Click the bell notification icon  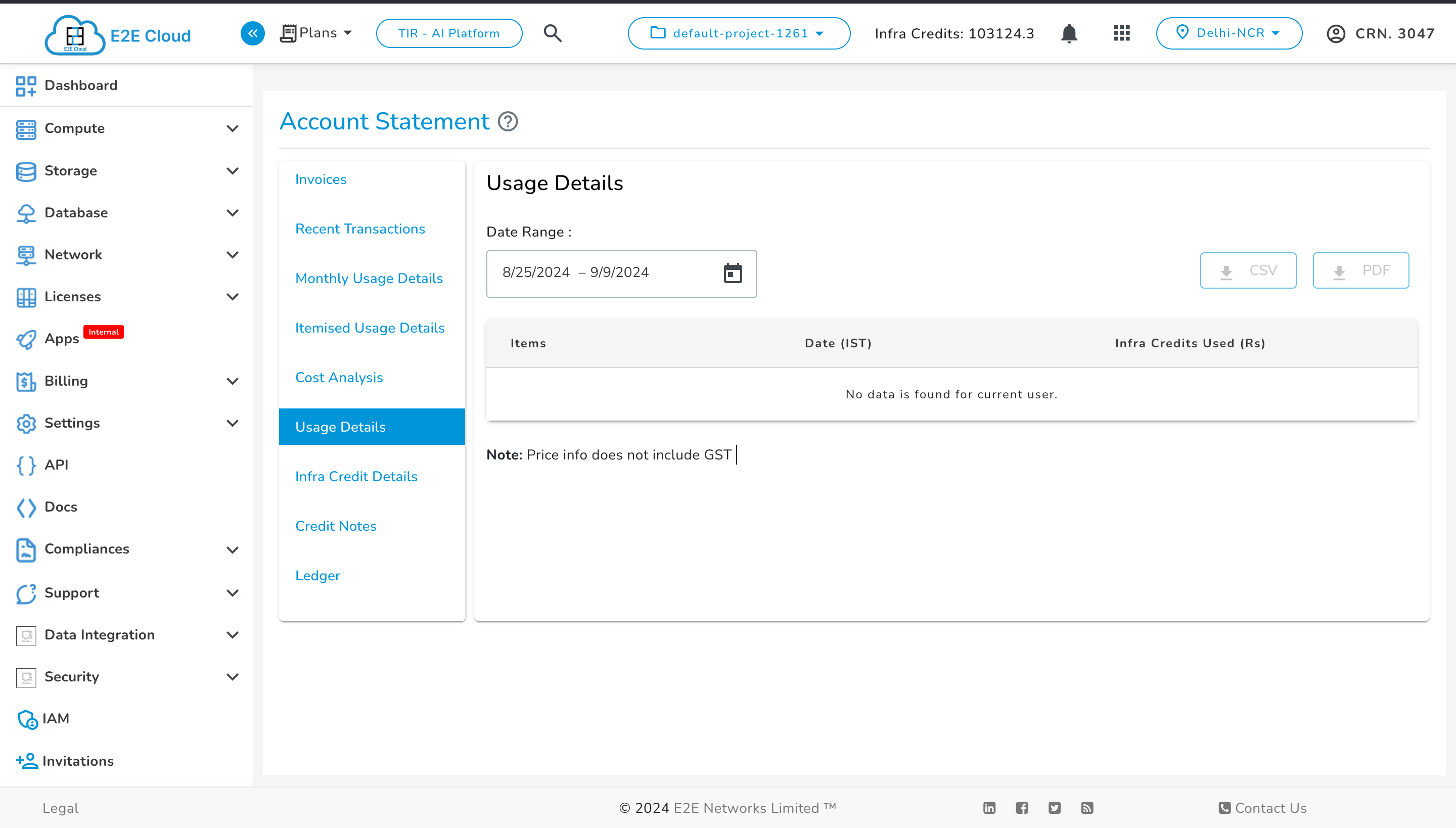pos(1069,33)
